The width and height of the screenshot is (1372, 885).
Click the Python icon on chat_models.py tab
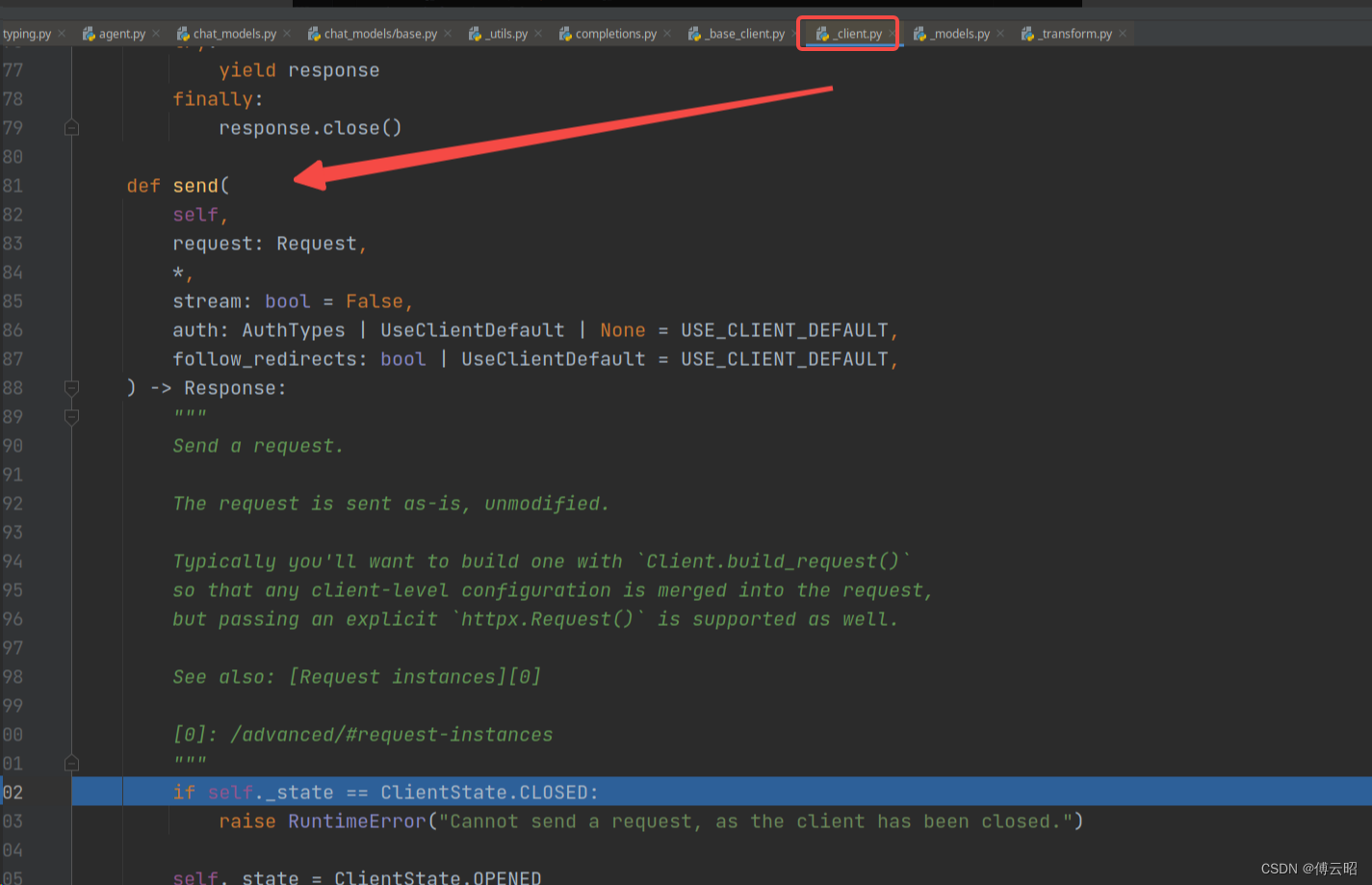pyautogui.click(x=183, y=34)
